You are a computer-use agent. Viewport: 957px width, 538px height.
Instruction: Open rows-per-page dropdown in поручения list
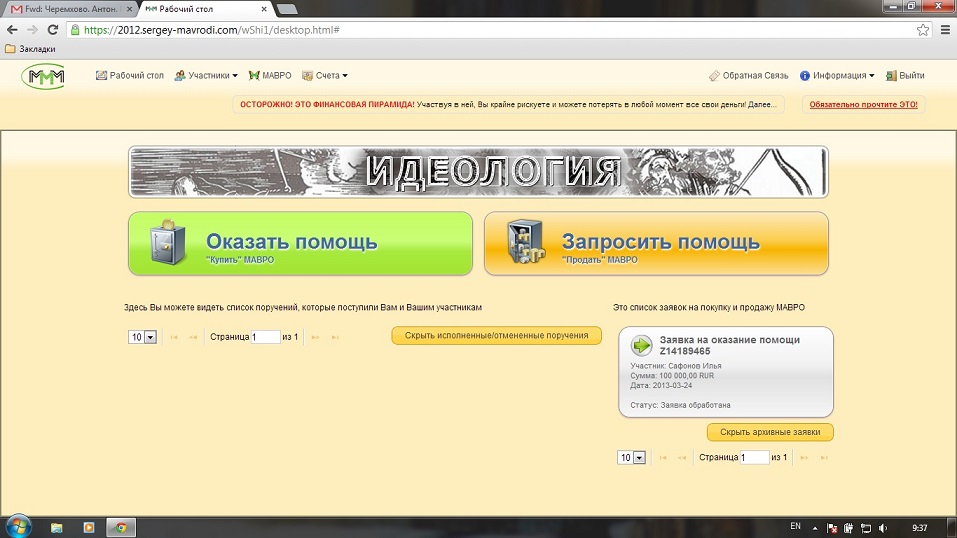pos(142,337)
